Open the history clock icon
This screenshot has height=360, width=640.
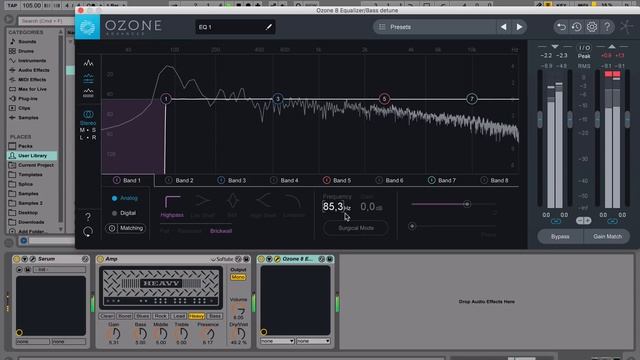point(576,27)
